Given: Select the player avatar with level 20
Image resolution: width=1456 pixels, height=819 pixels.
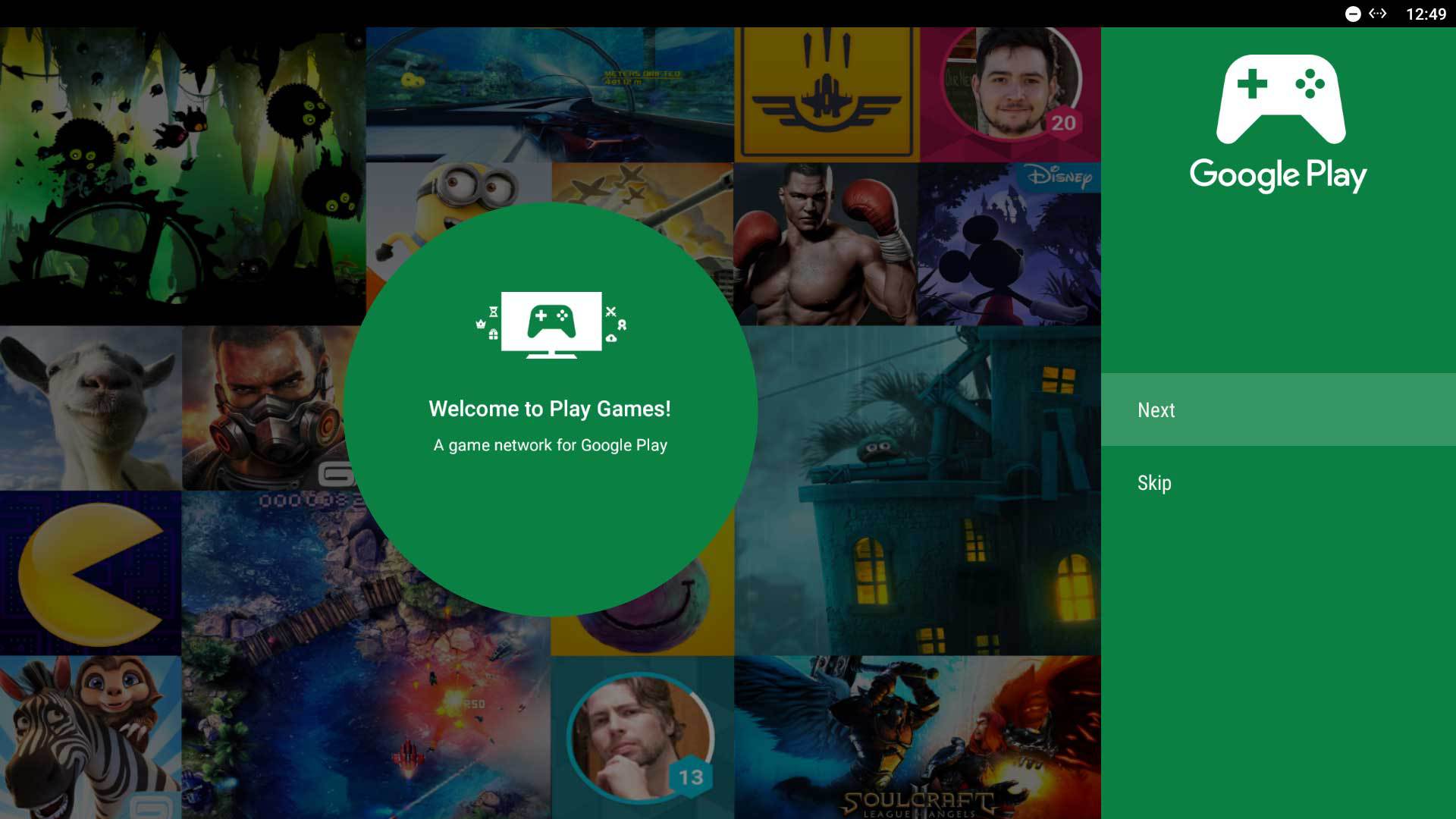Looking at the screenshot, I should (1010, 94).
